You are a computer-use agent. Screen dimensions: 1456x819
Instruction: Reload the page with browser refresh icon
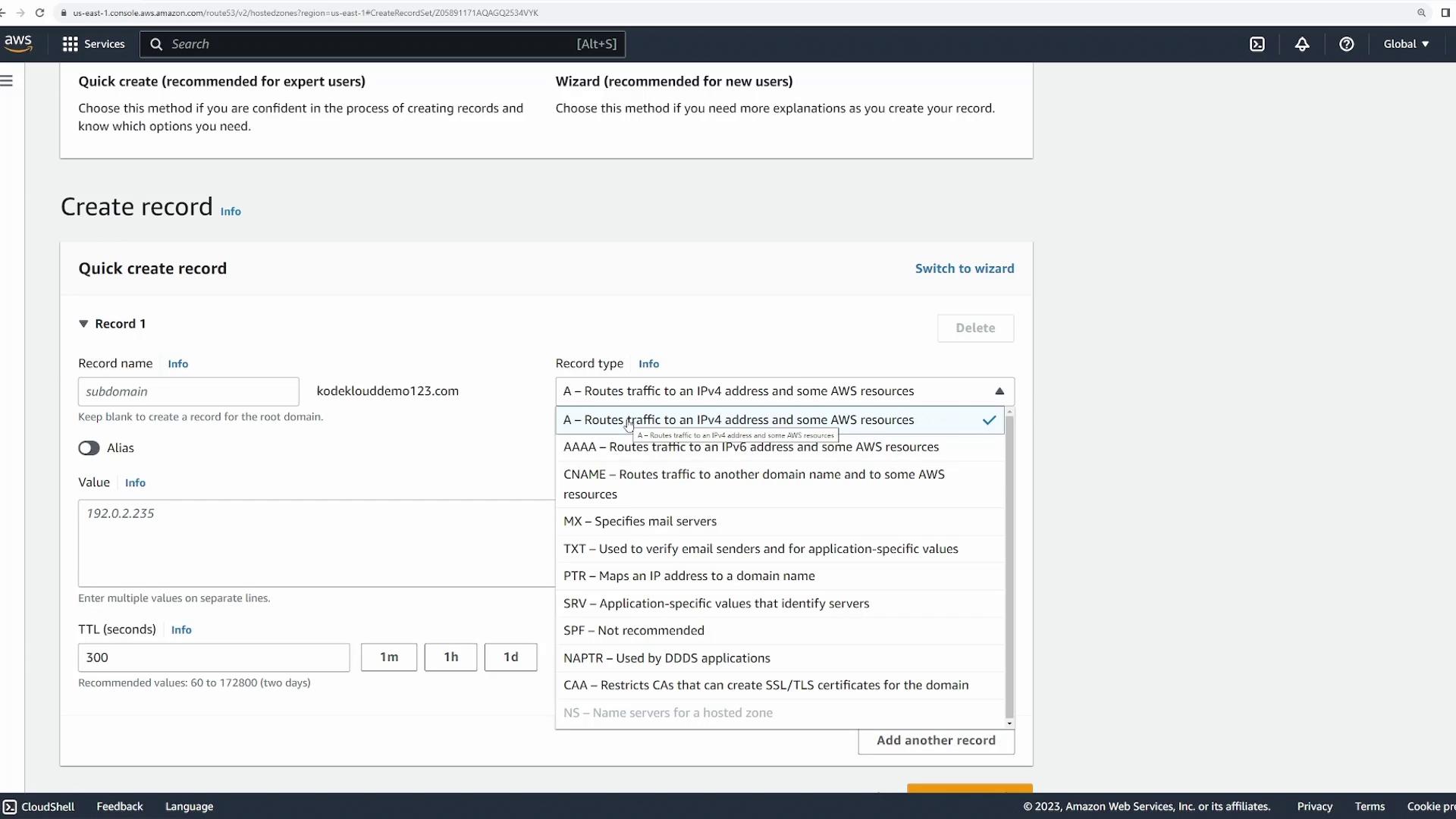40,13
